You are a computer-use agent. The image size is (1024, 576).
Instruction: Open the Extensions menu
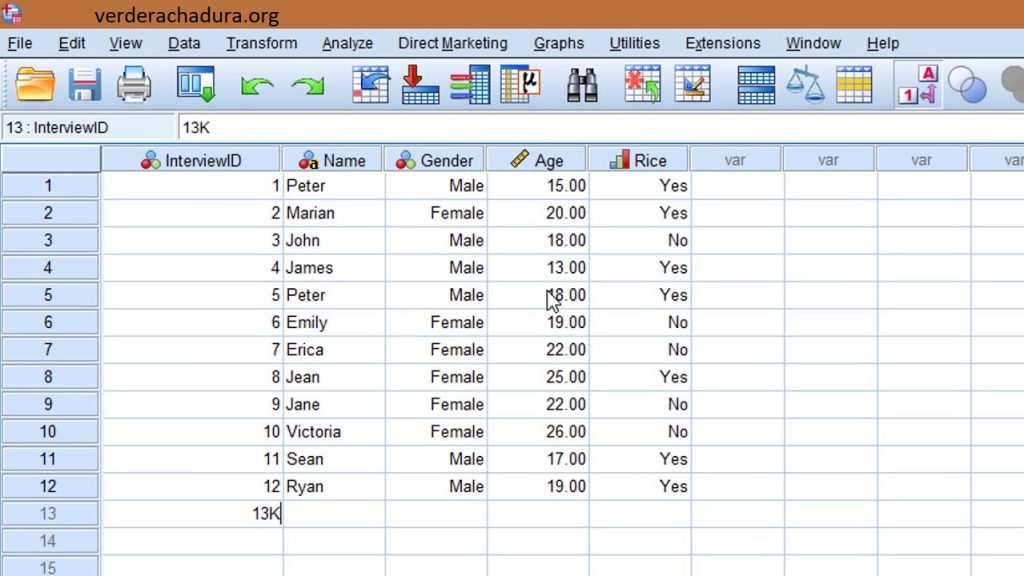[x=723, y=43]
